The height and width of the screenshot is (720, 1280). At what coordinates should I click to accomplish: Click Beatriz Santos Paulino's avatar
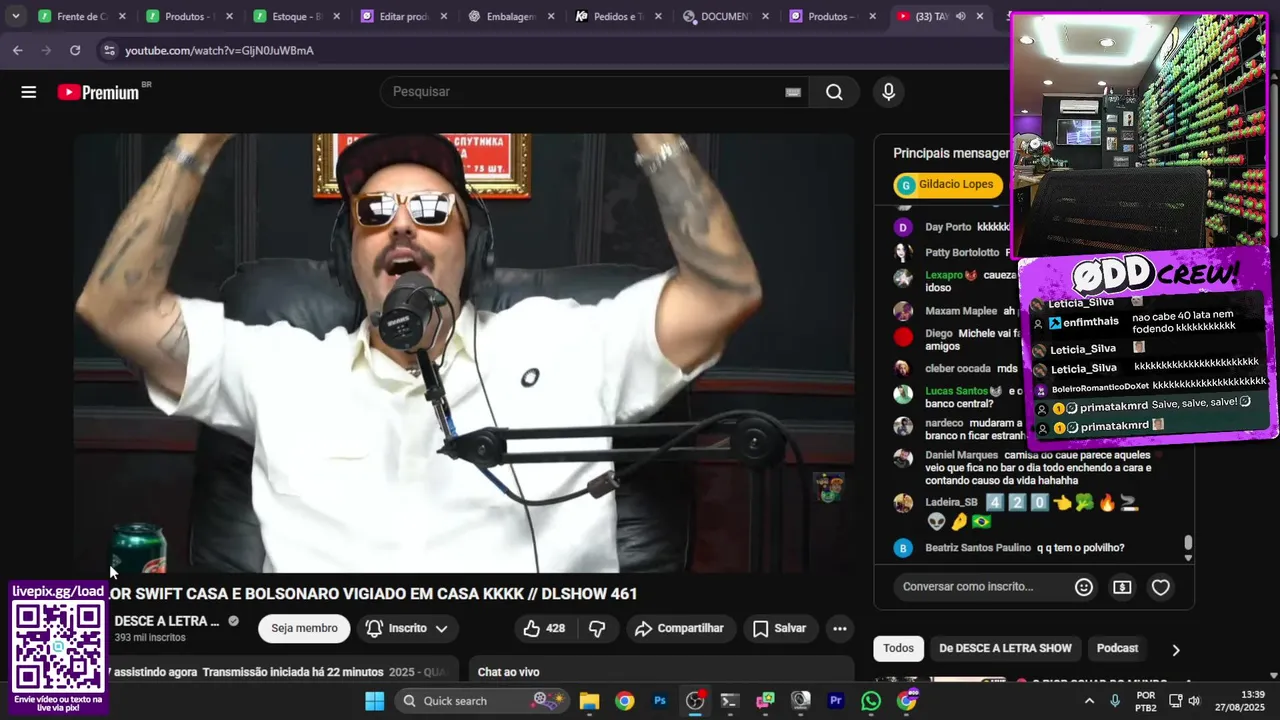[903, 548]
